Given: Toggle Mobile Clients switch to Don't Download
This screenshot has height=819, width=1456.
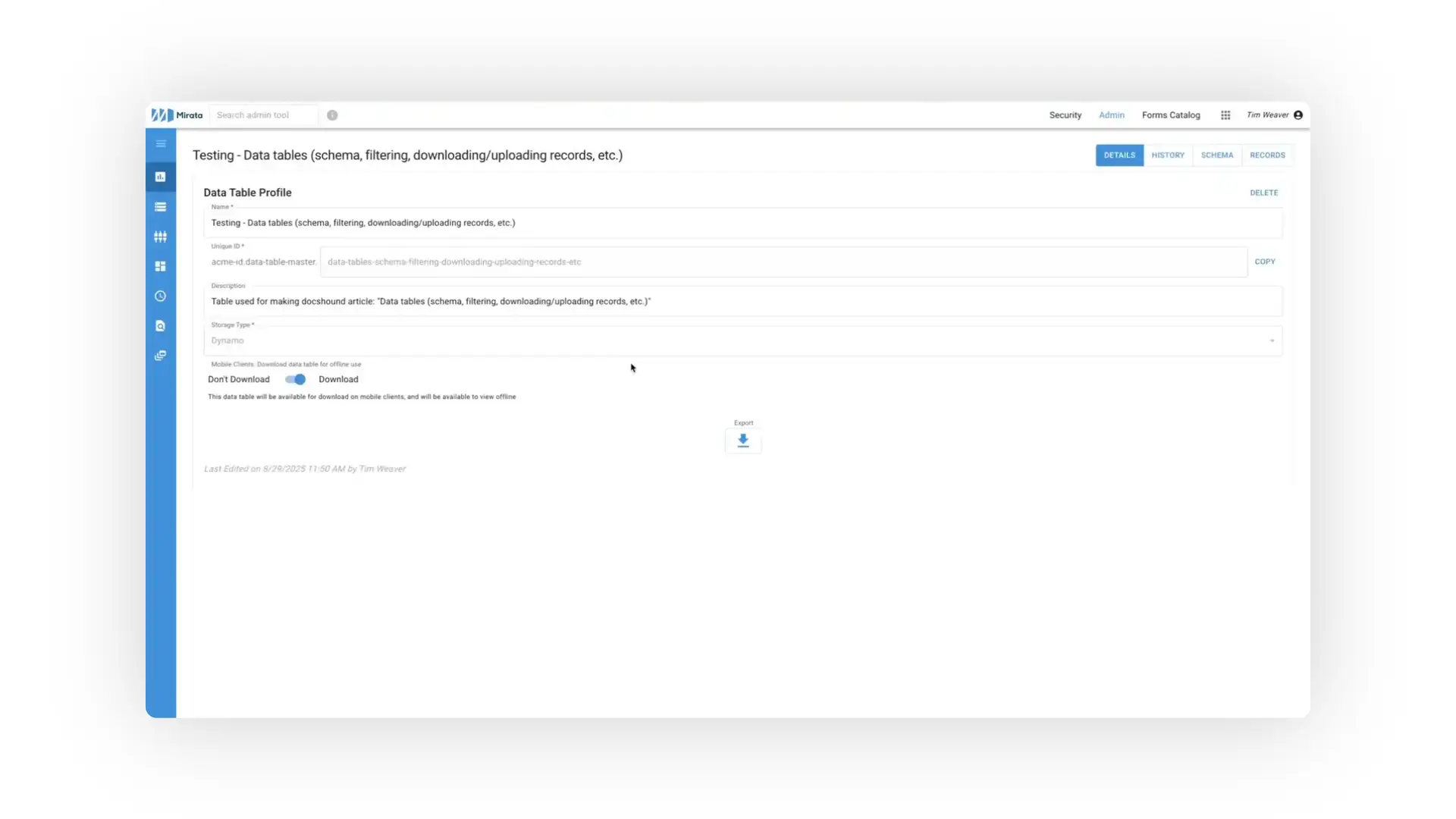Looking at the screenshot, I should coord(295,379).
